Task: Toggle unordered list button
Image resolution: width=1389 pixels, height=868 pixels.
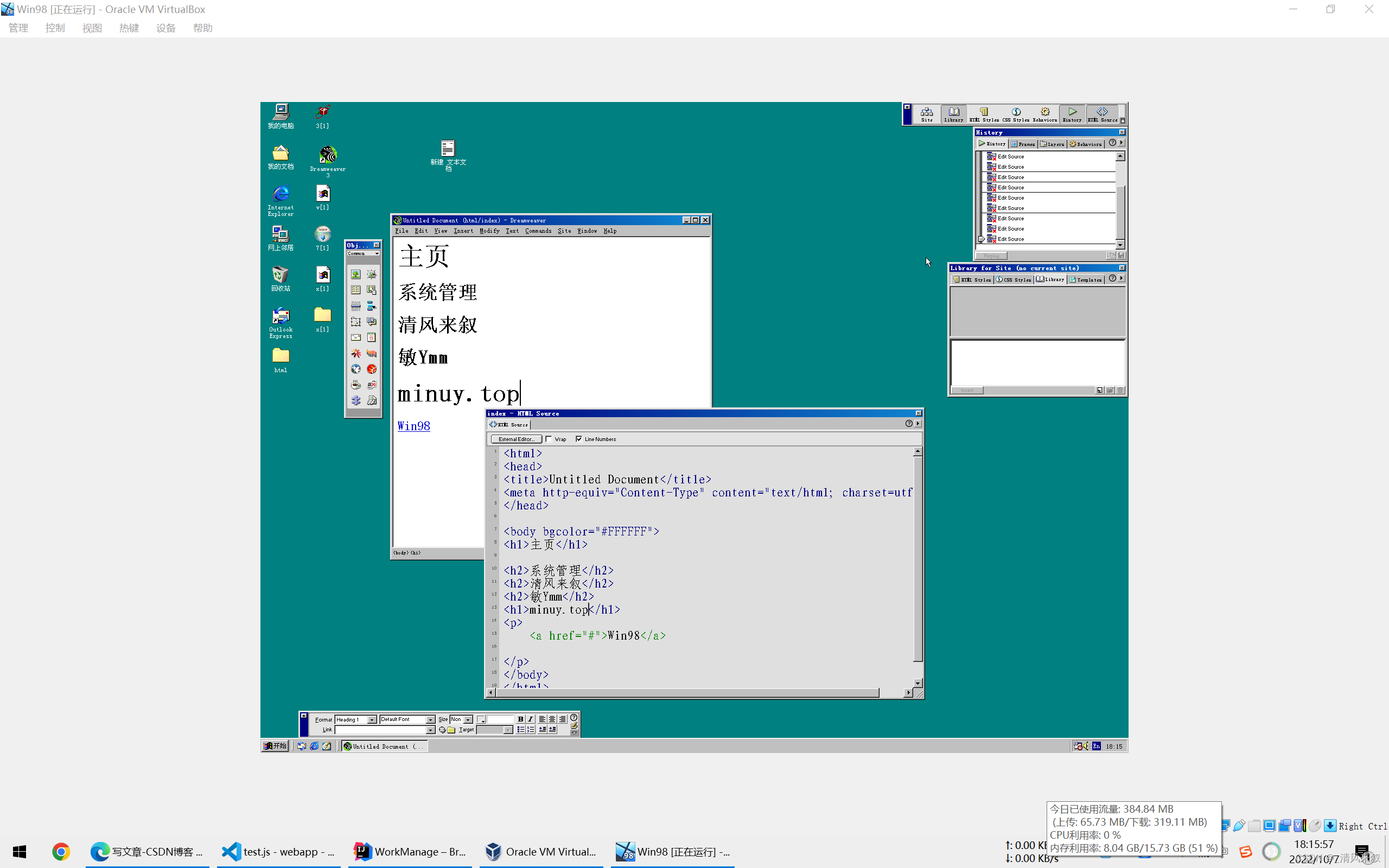Action: coord(521,730)
